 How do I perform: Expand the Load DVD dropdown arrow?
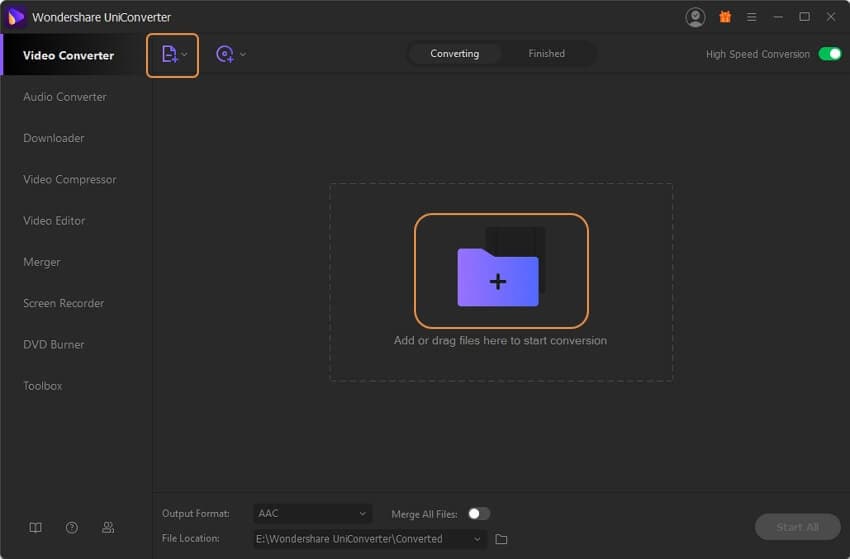[243, 54]
